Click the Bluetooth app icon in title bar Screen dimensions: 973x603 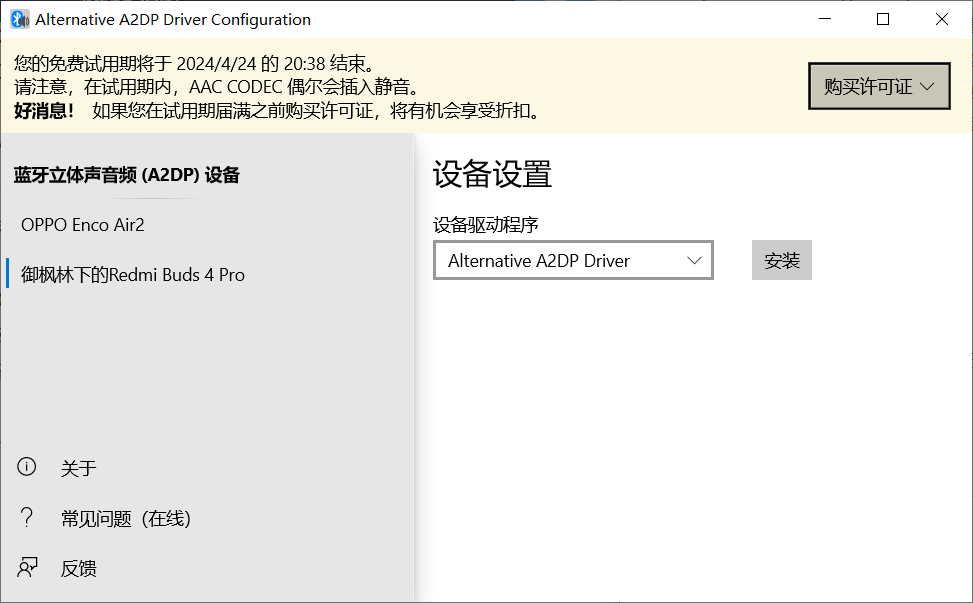pyautogui.click(x=17, y=18)
